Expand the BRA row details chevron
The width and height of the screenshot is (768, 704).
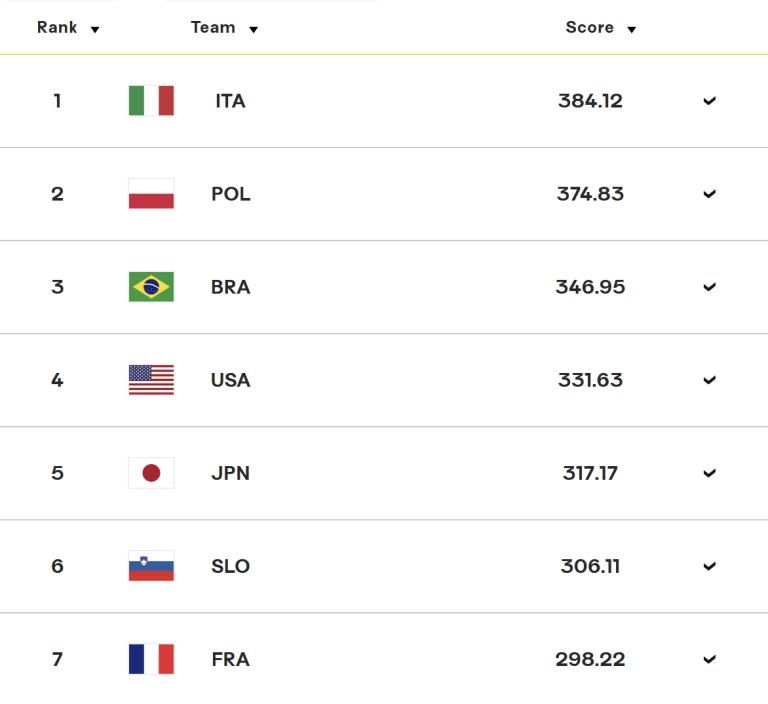pos(710,287)
